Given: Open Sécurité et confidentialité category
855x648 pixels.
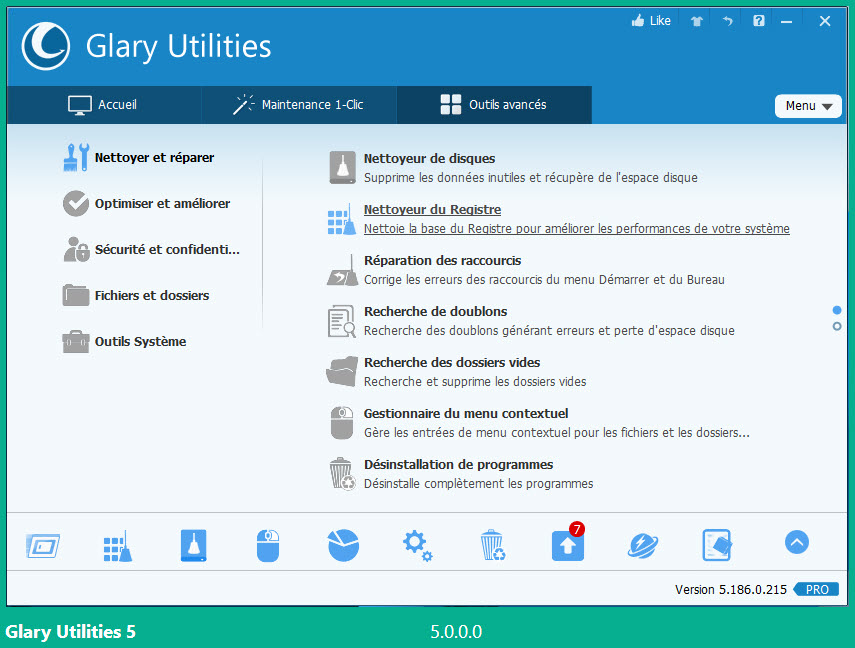Looking at the screenshot, I should (167, 249).
